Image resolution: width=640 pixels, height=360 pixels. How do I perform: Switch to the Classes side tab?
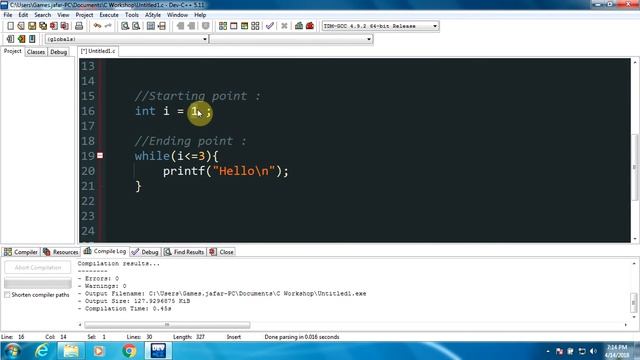click(x=36, y=52)
